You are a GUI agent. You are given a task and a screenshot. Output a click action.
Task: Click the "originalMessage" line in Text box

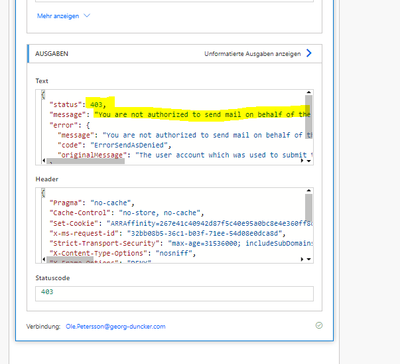click(x=185, y=155)
